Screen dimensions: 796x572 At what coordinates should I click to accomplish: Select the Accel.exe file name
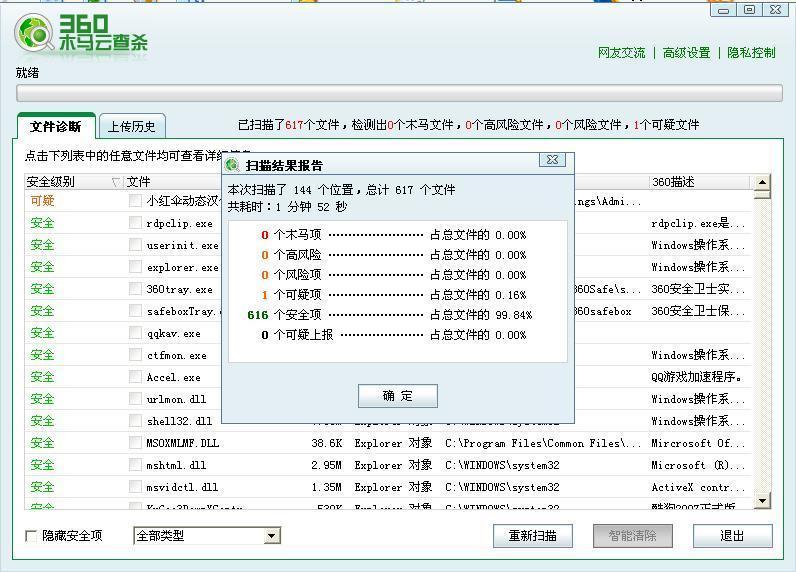174,378
